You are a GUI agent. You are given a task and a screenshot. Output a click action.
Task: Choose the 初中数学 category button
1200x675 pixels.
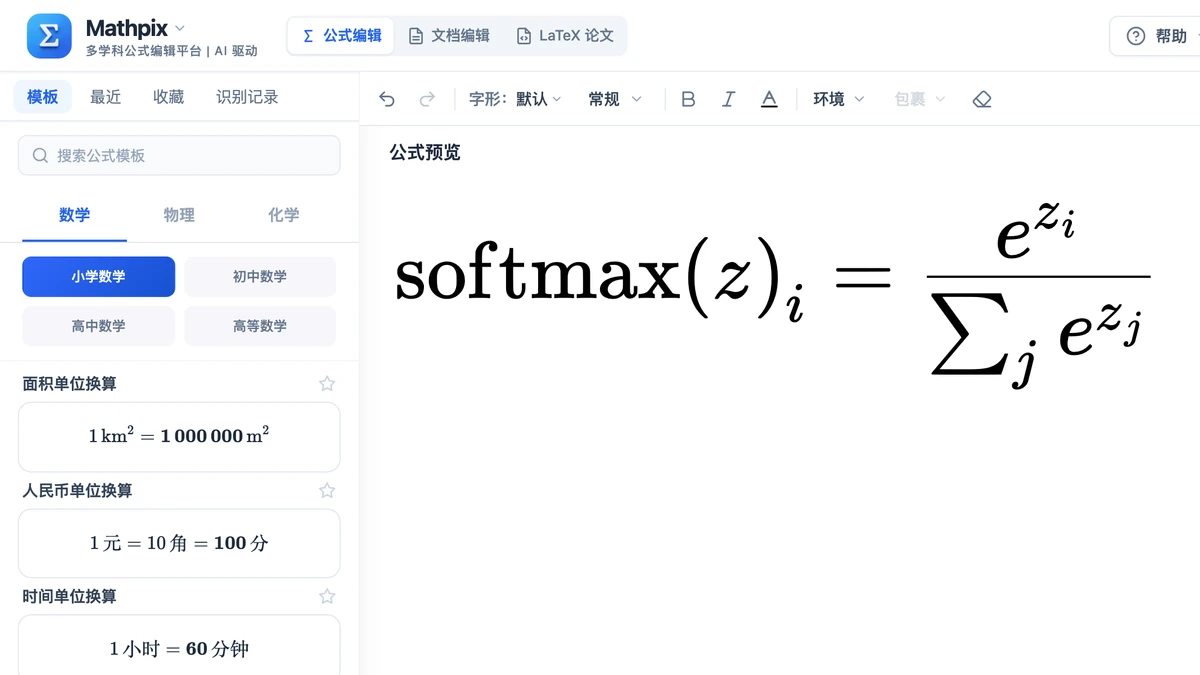[x=260, y=277]
